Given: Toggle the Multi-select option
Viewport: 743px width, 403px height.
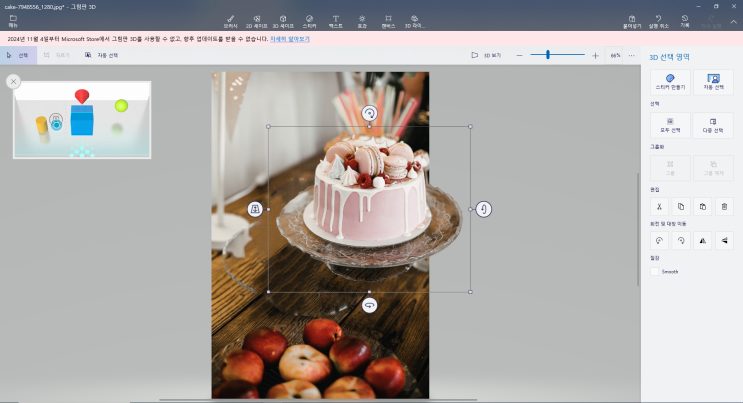Looking at the screenshot, I should tap(713, 124).
